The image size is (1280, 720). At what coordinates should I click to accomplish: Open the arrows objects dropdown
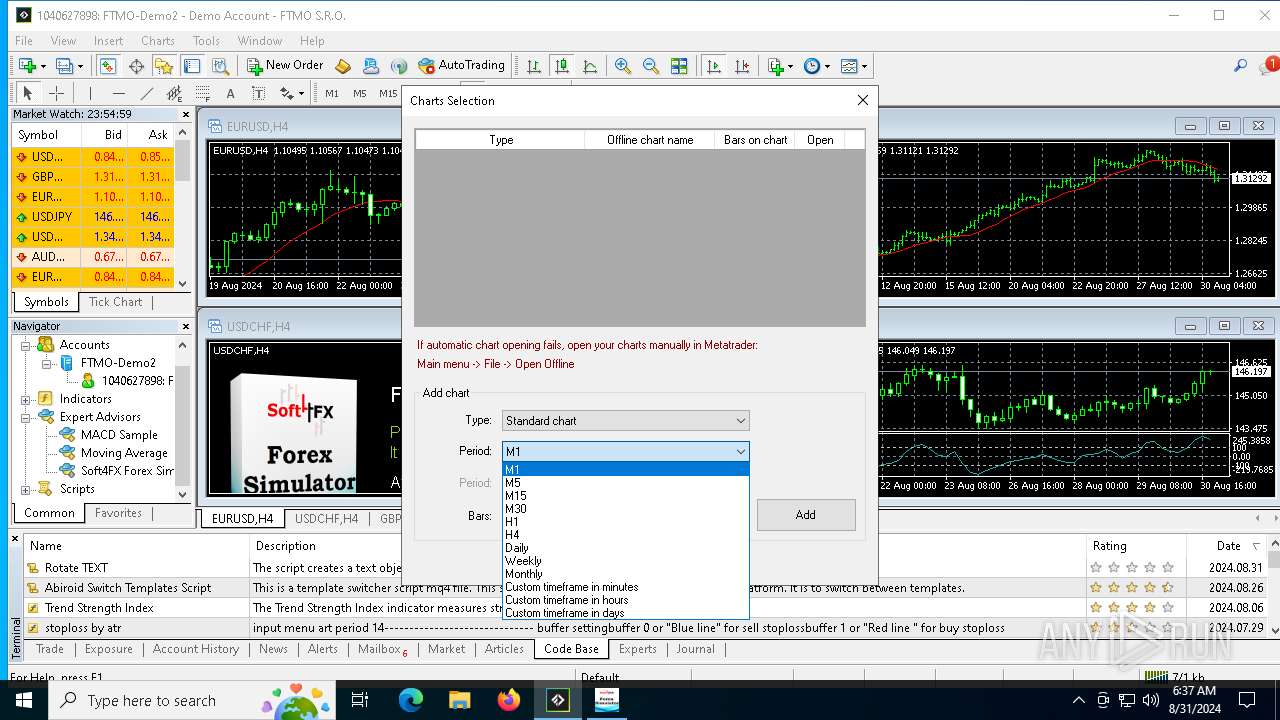point(291,93)
